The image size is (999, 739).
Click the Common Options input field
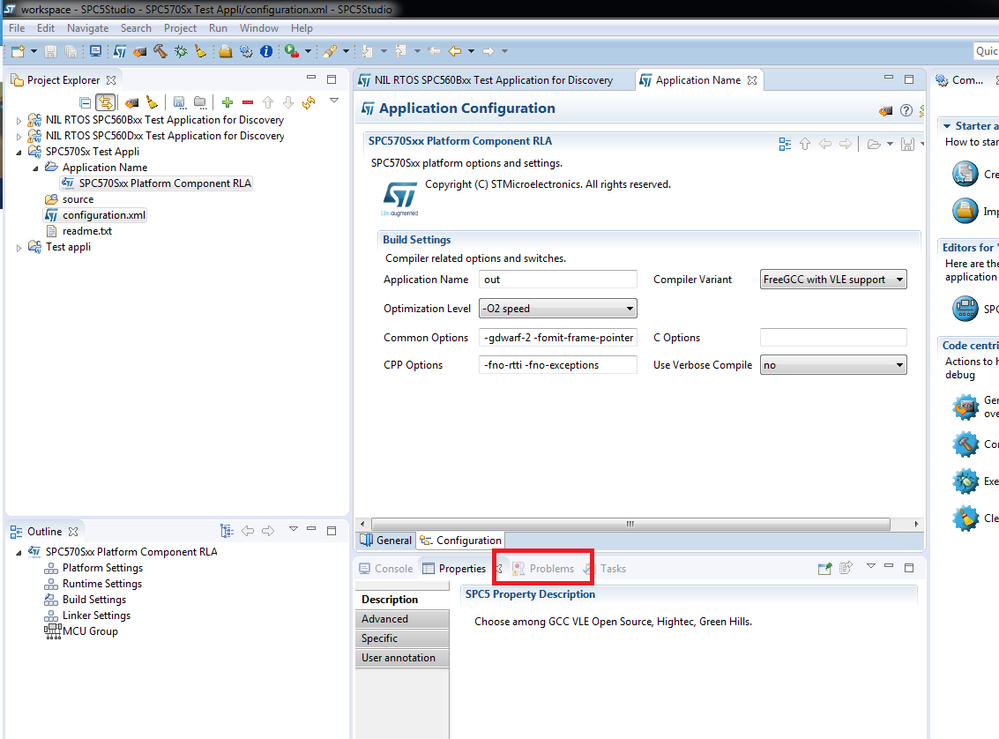pyautogui.click(x=558, y=338)
